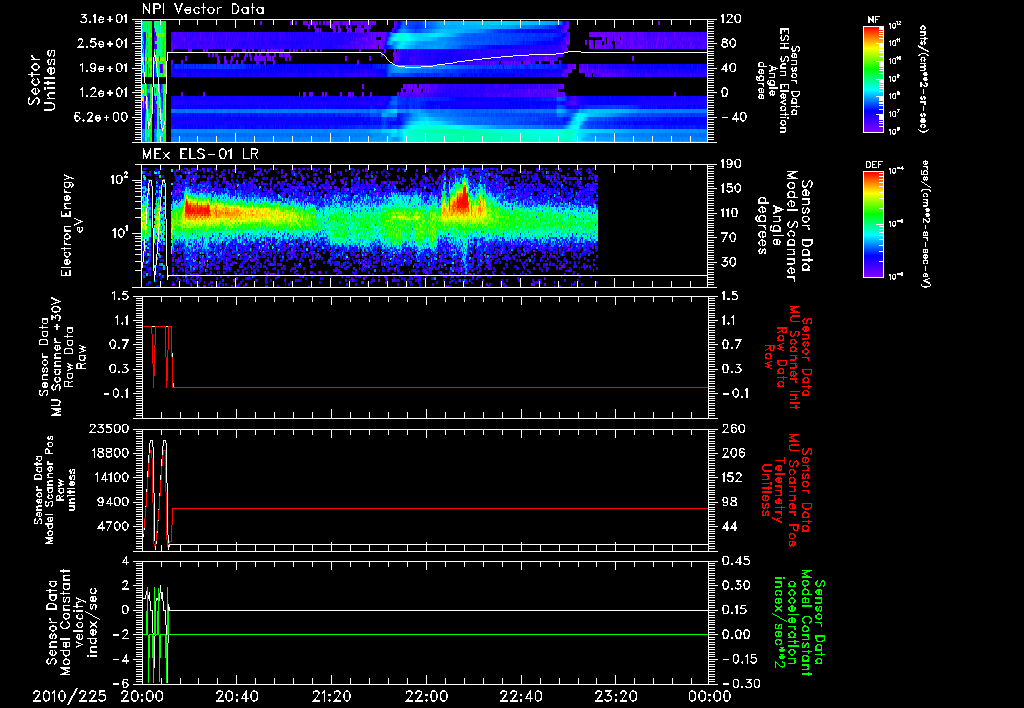
Task: Click the 22:00 time axis label
Action: point(426,696)
